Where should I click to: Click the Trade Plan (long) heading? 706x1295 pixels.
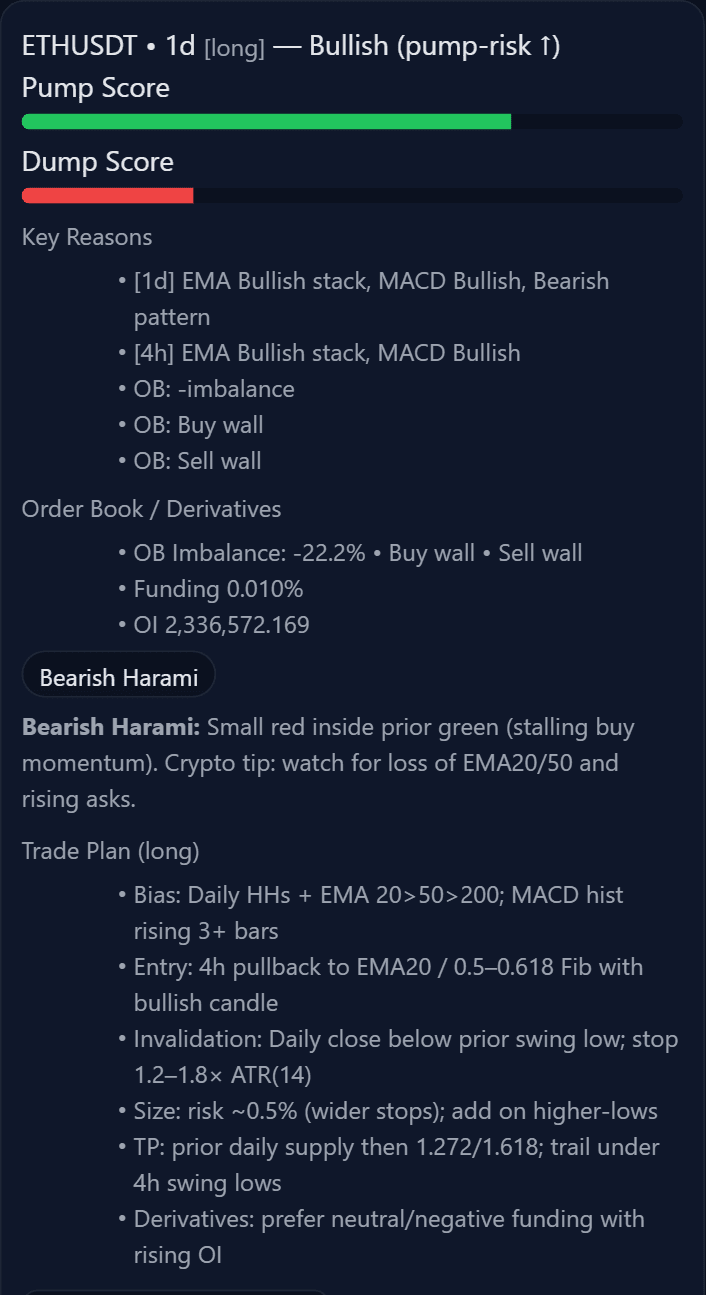(111, 851)
